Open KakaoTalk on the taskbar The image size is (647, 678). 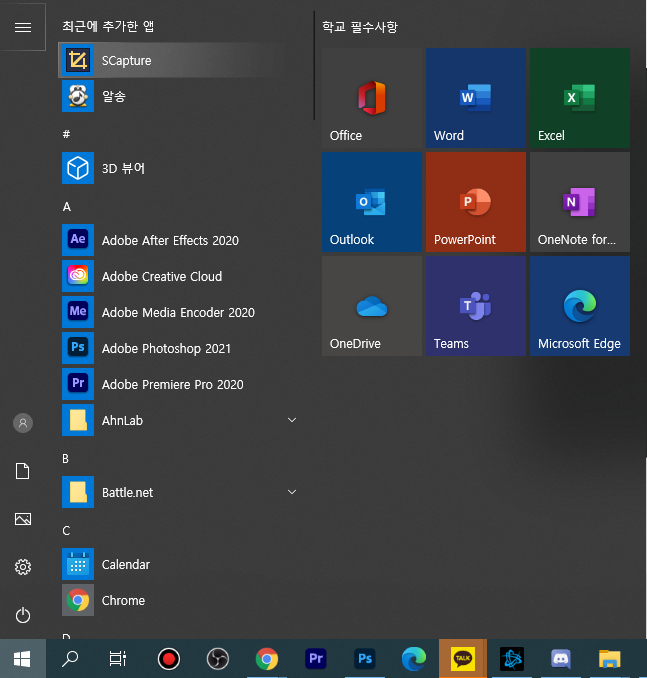coord(463,659)
